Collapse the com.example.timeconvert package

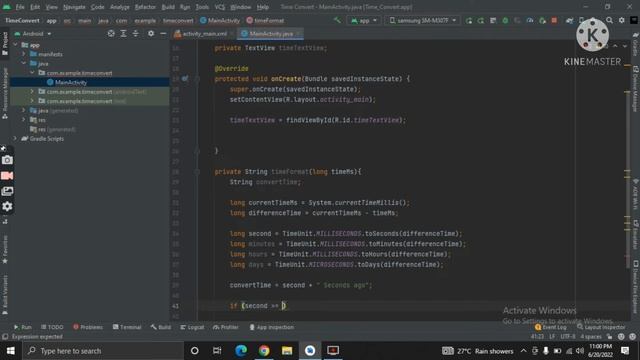32,73
